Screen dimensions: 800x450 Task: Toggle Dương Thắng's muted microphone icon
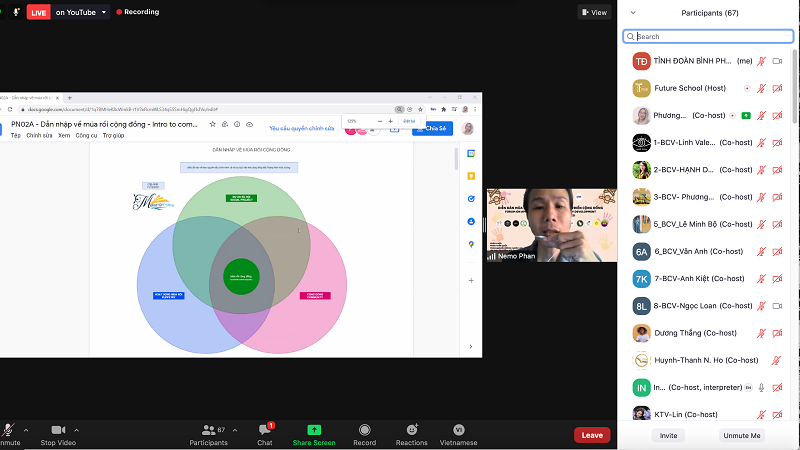[761, 333]
